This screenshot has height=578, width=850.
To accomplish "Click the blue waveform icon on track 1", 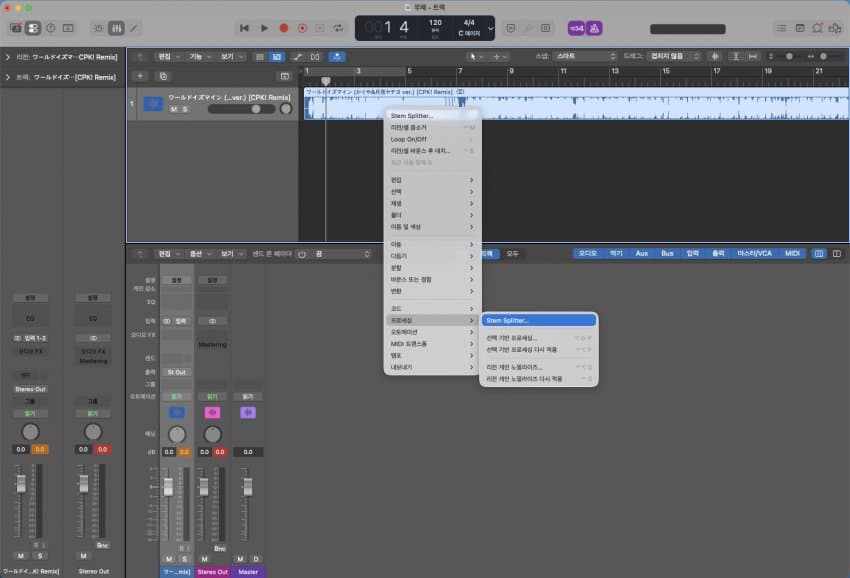I will [x=153, y=103].
